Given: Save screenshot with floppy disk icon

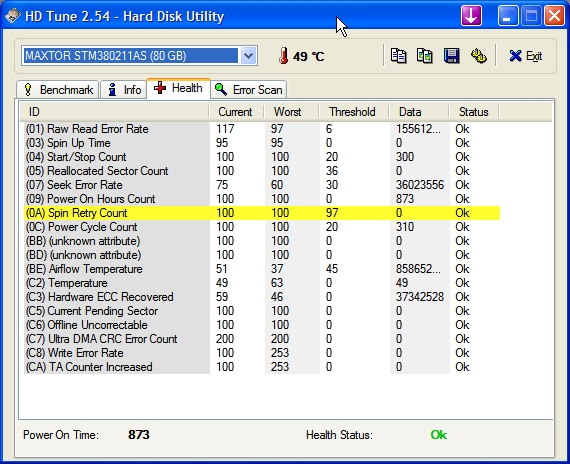Looking at the screenshot, I should (451, 56).
